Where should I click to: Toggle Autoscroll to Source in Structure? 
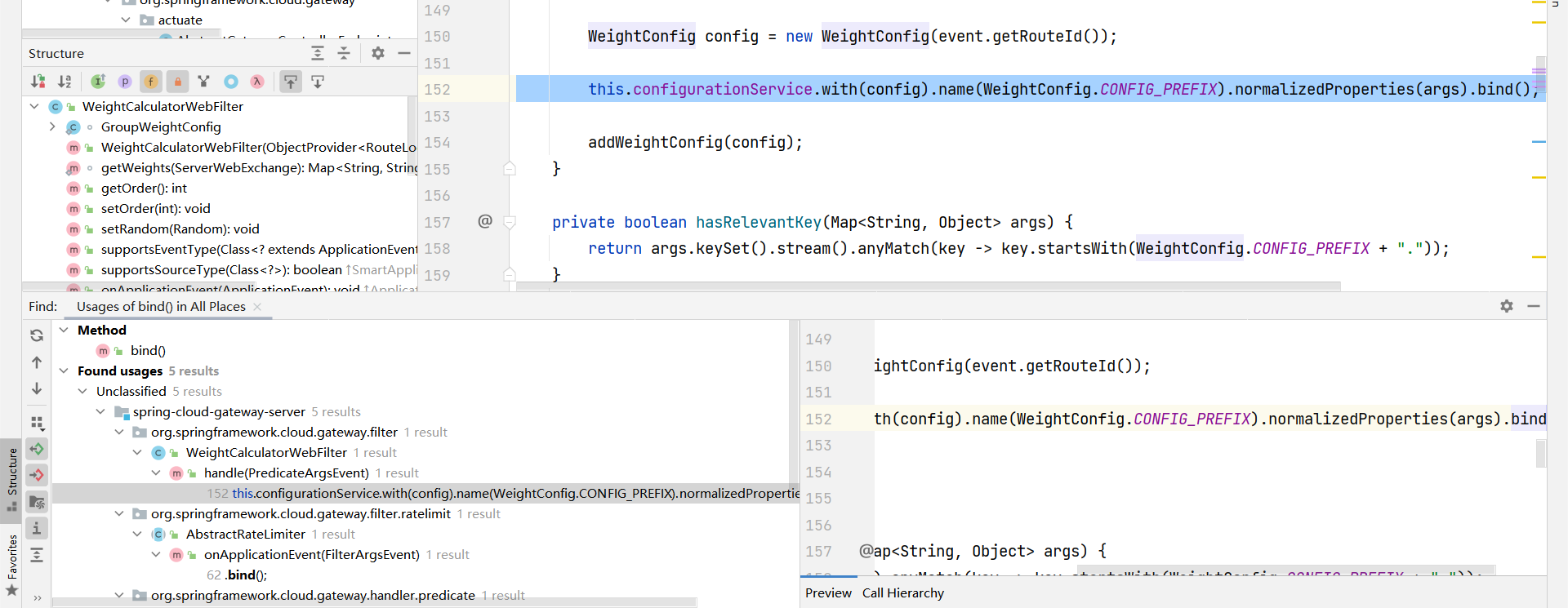tap(291, 82)
